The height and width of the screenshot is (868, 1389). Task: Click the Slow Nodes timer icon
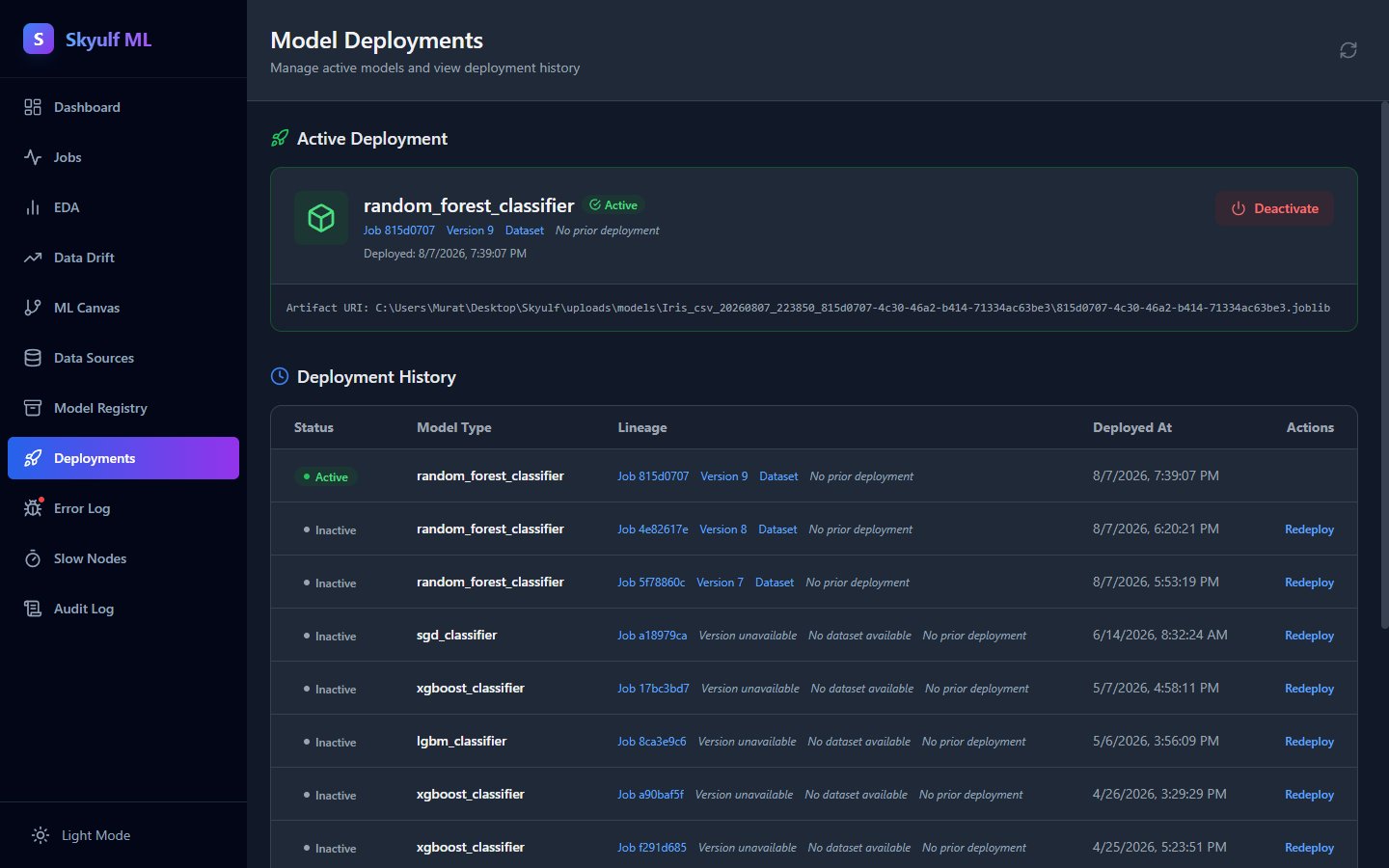[33, 558]
